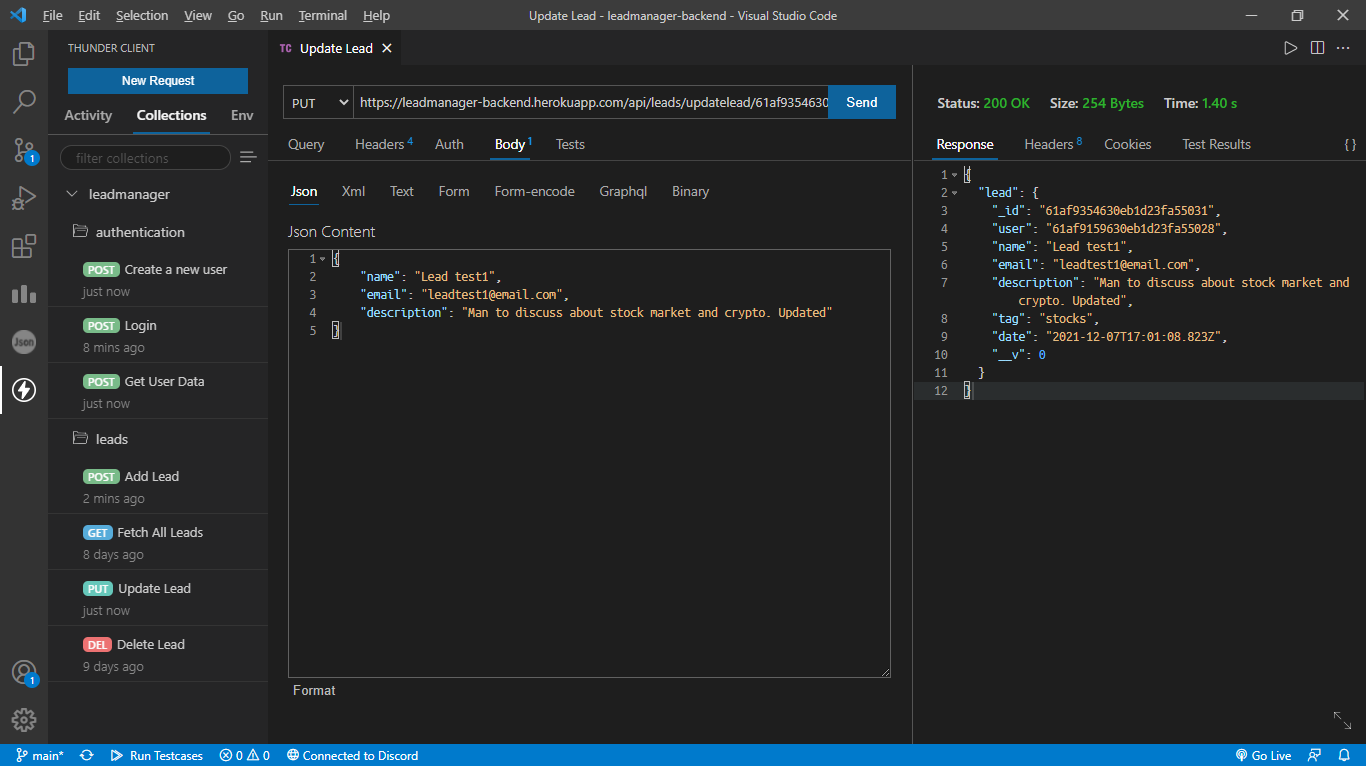Fold response JSON at line 1
Viewport: 1366px width, 766px height.
[954, 175]
